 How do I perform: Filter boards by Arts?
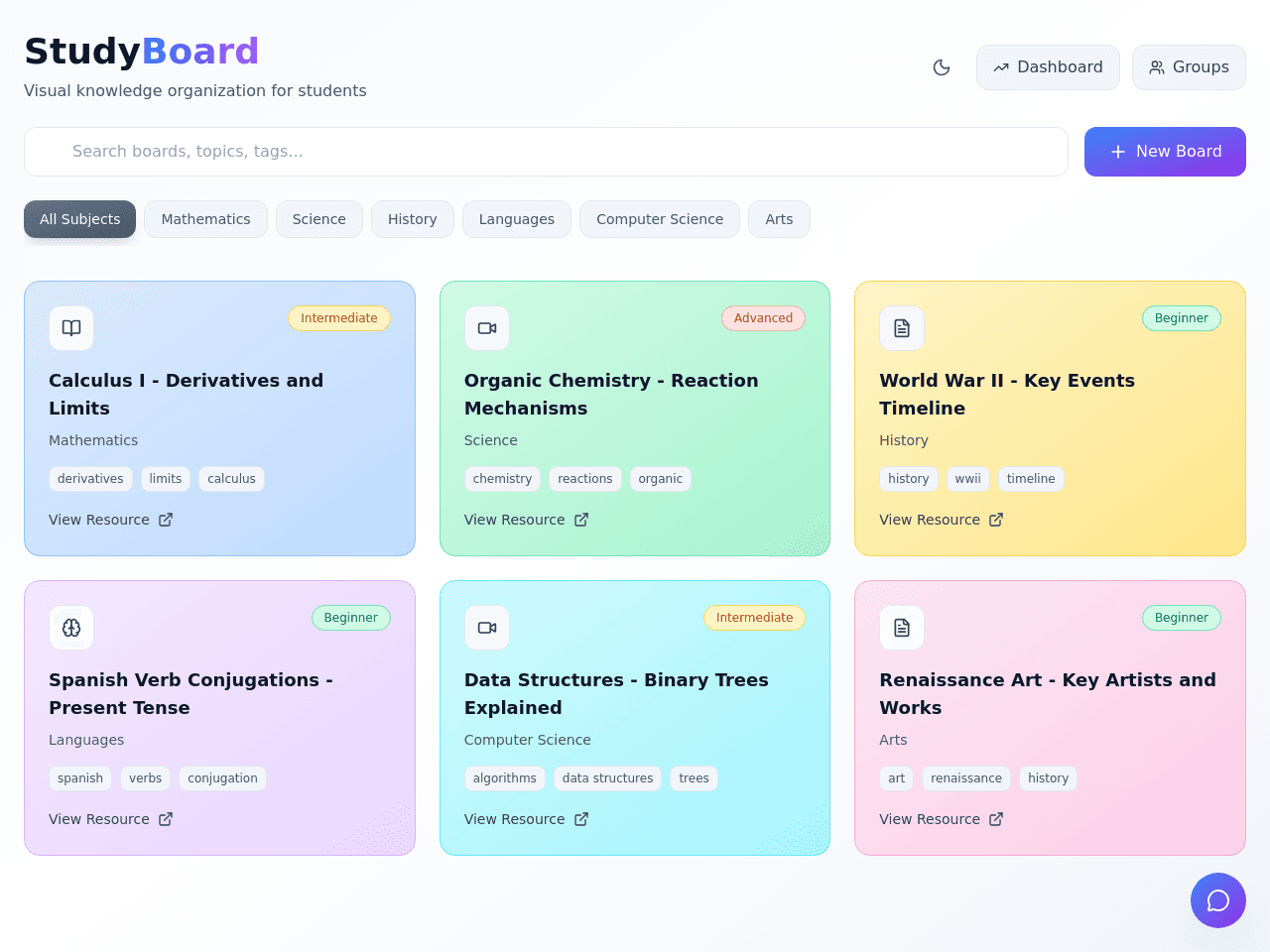pyautogui.click(x=779, y=219)
